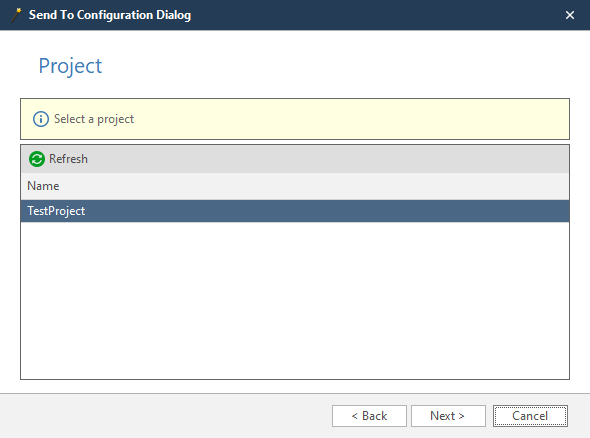Screen dimensions: 590x438
Task: Click the blue Project heading
Action: 70,66
